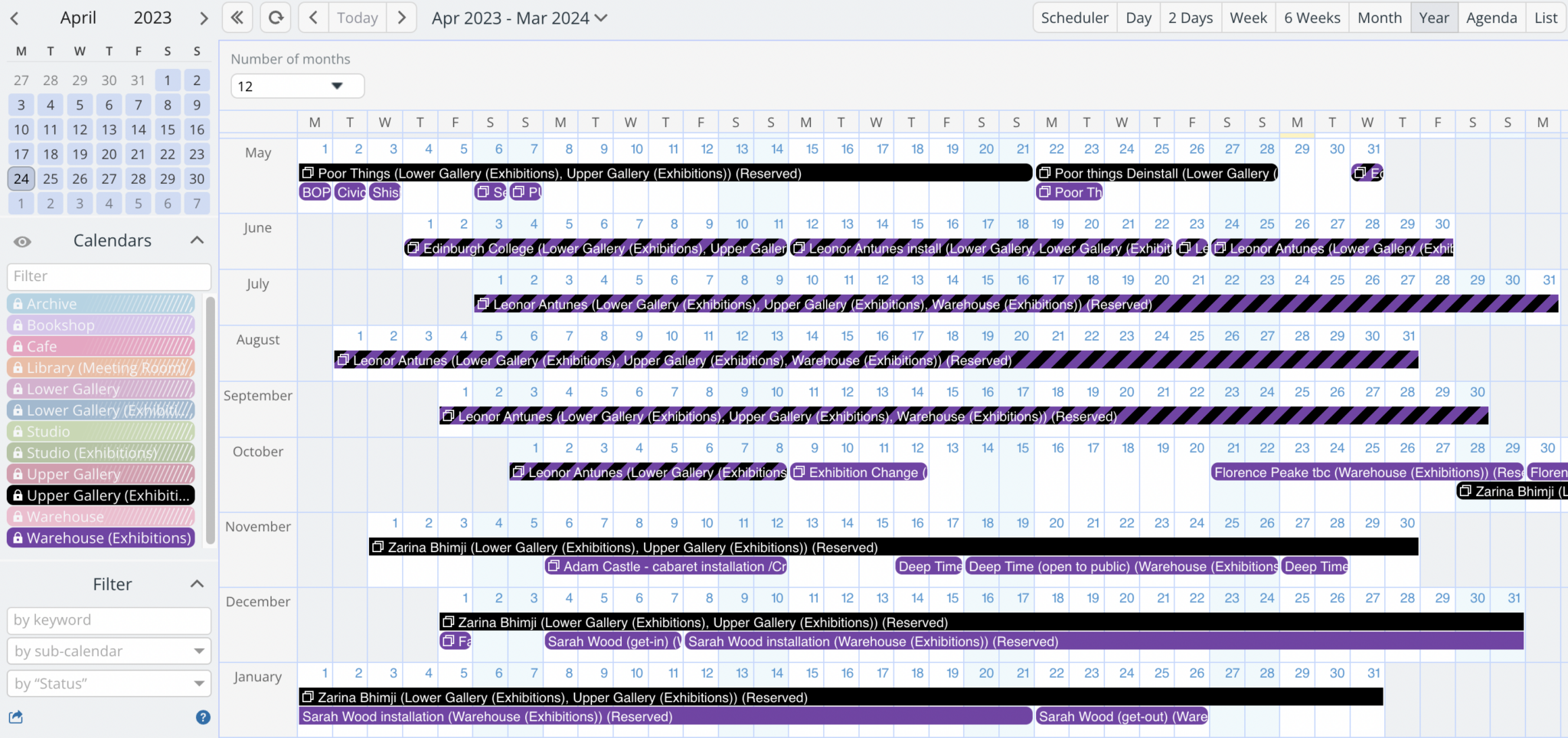Click the help question mark icon
1568x738 pixels.
[202, 717]
